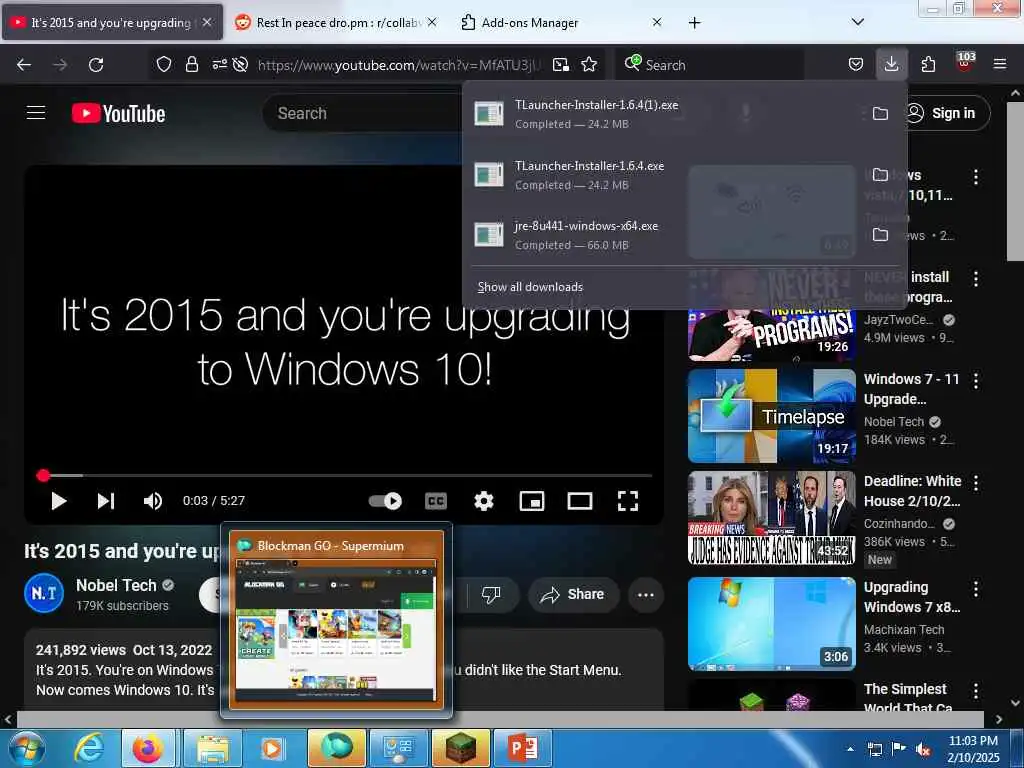
Task: Show TLauncher-Installer-1.6.4(1).exe in folder
Action: point(880,114)
